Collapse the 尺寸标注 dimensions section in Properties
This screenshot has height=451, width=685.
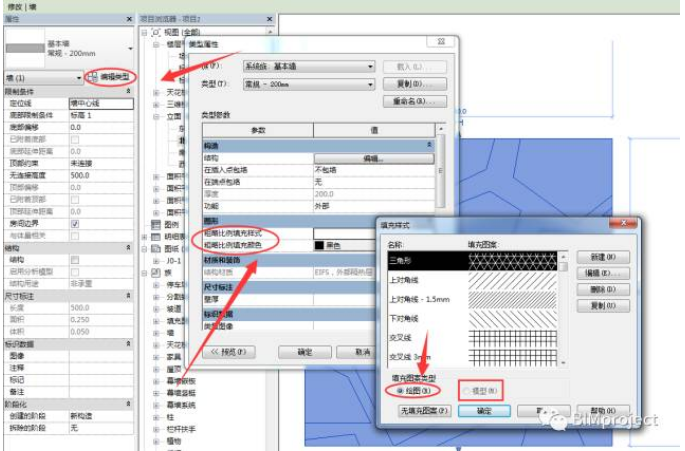click(128, 296)
